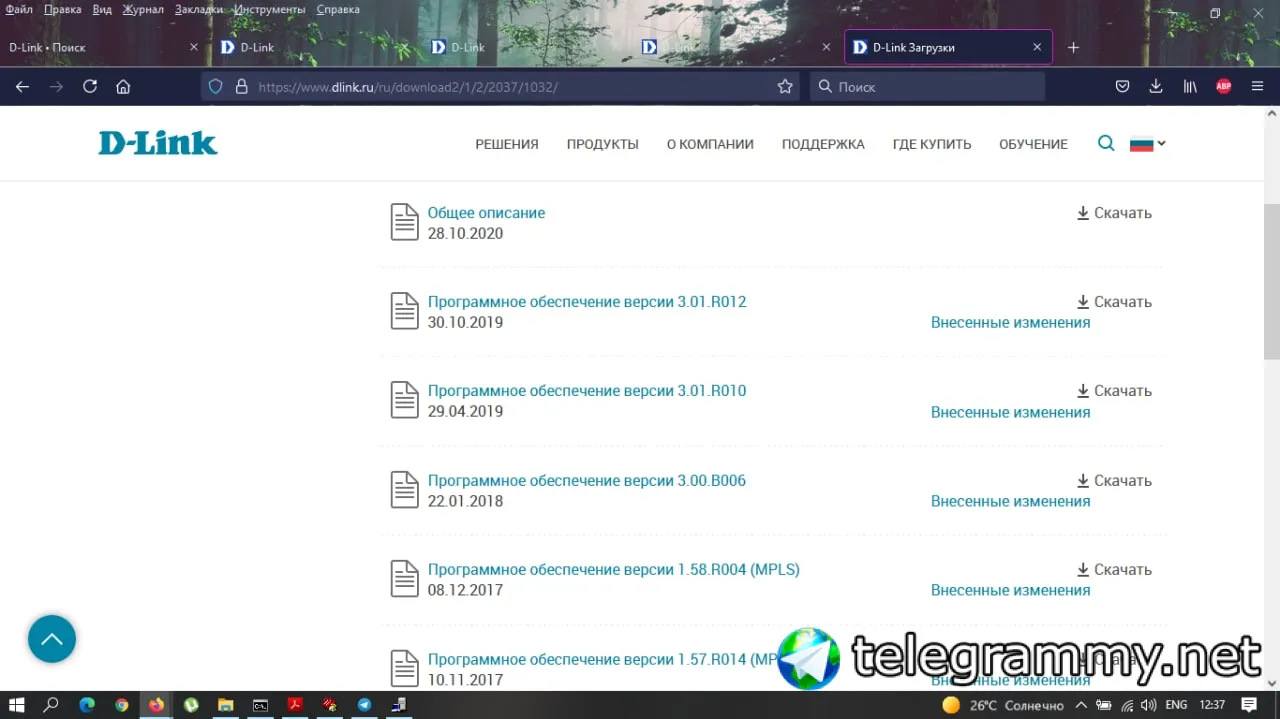View site security padlock info

pyautogui.click(x=241, y=87)
